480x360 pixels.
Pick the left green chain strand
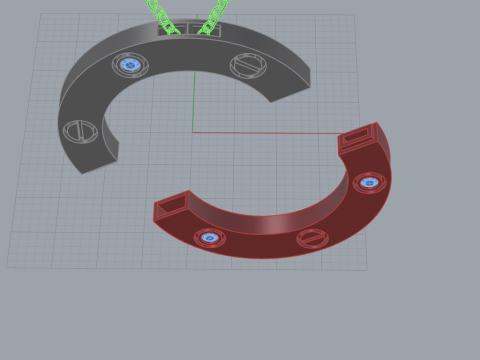coord(163,17)
